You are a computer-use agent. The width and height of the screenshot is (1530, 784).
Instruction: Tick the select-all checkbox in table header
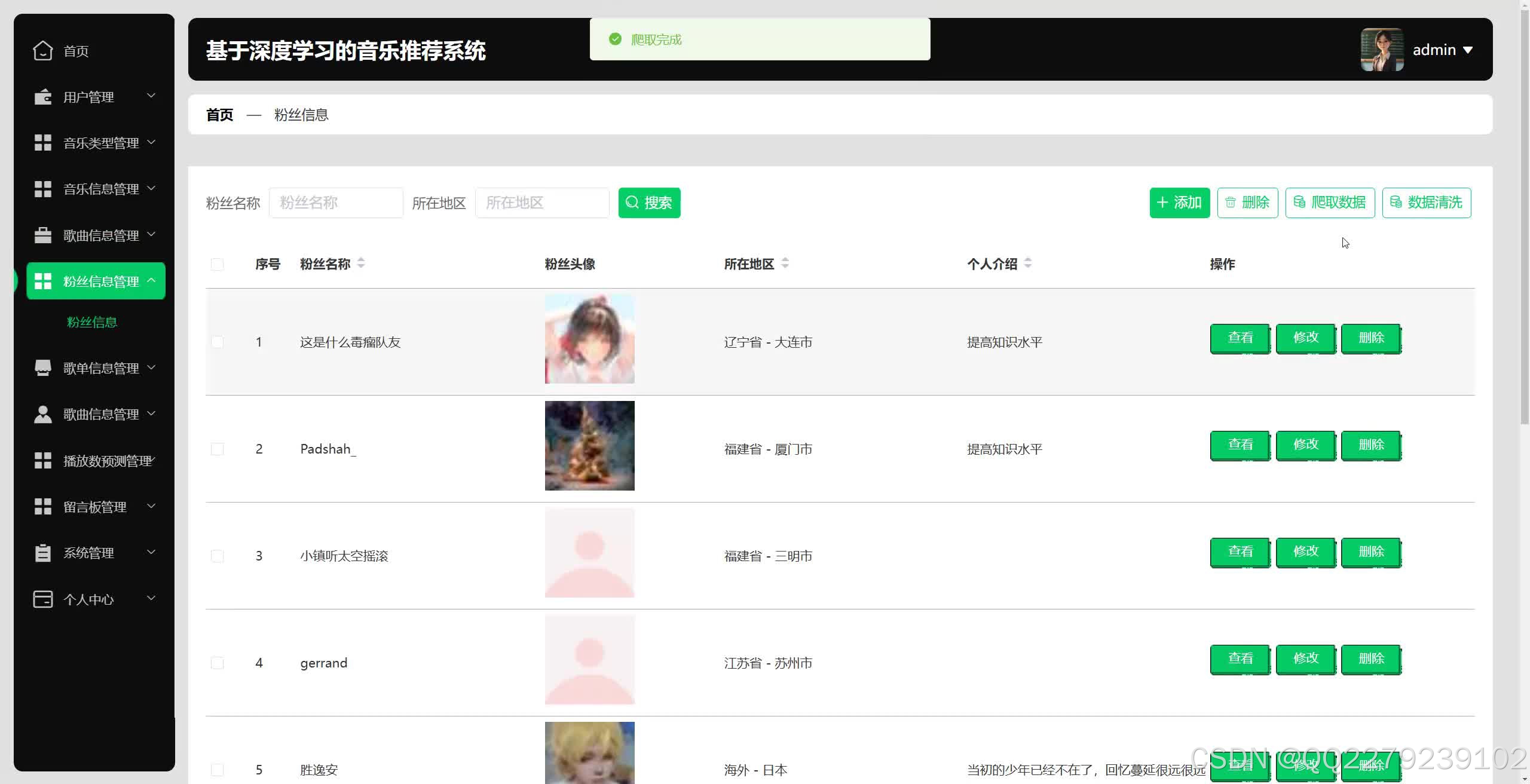click(x=217, y=264)
